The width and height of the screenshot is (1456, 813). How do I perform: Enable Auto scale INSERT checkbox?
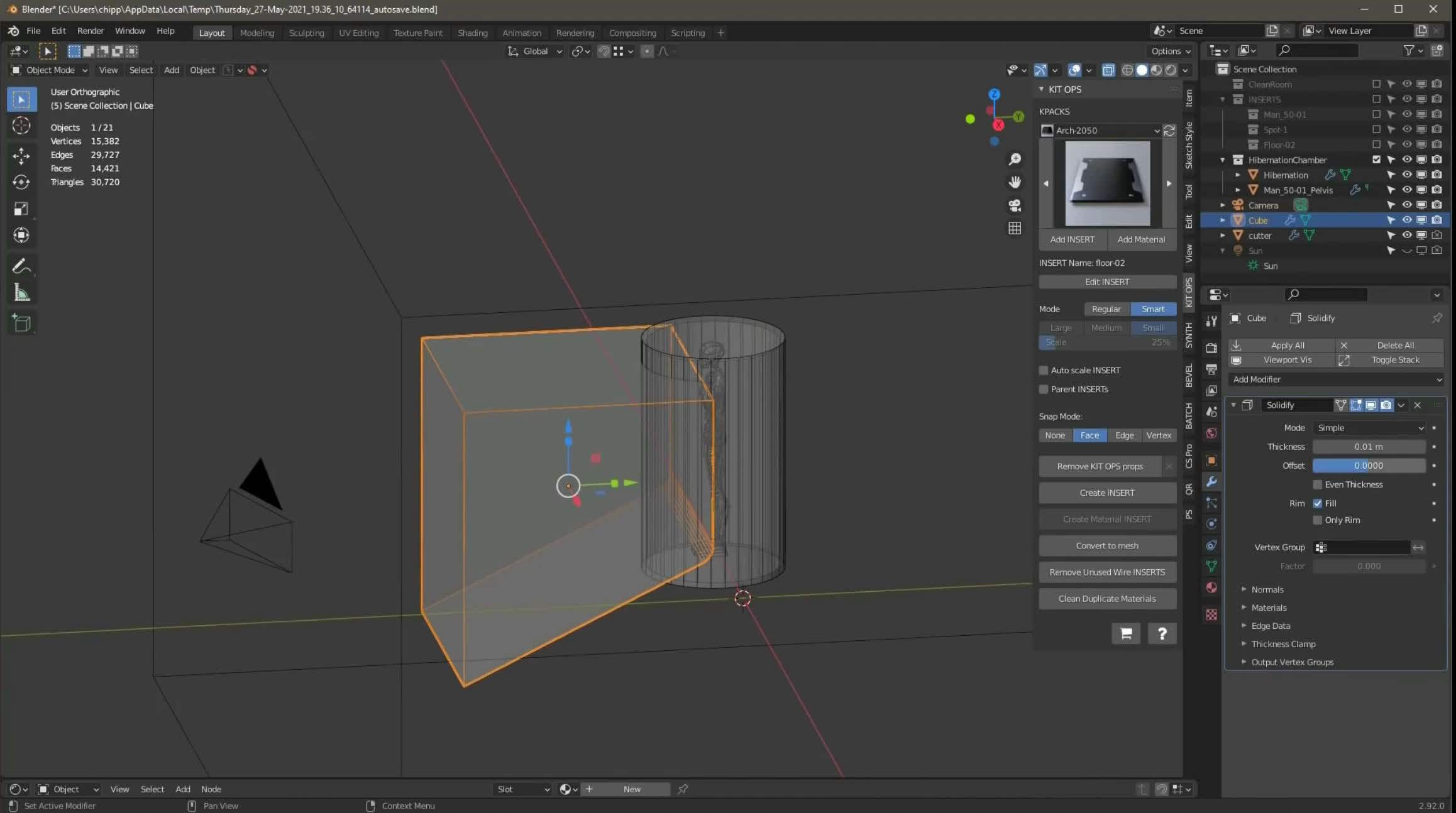tap(1044, 370)
